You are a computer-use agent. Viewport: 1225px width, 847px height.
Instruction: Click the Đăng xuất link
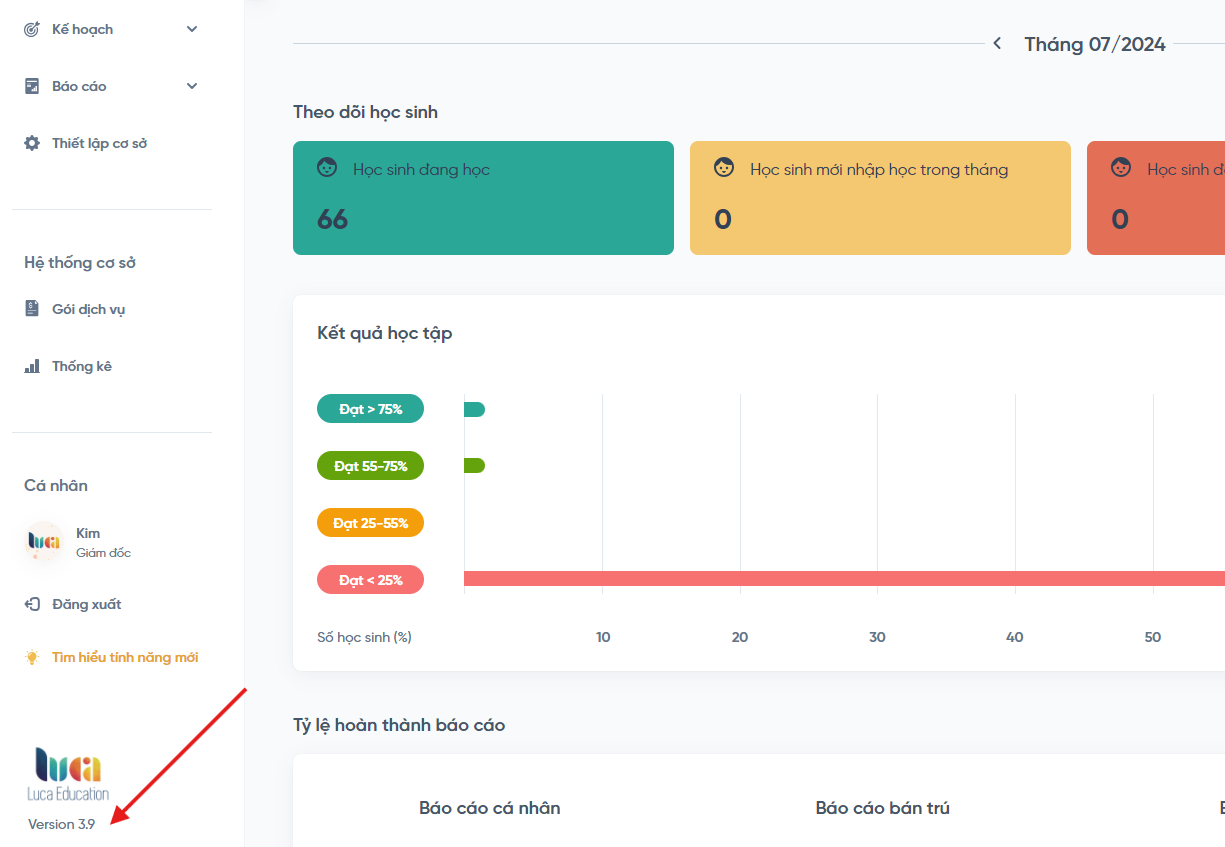[86, 605]
